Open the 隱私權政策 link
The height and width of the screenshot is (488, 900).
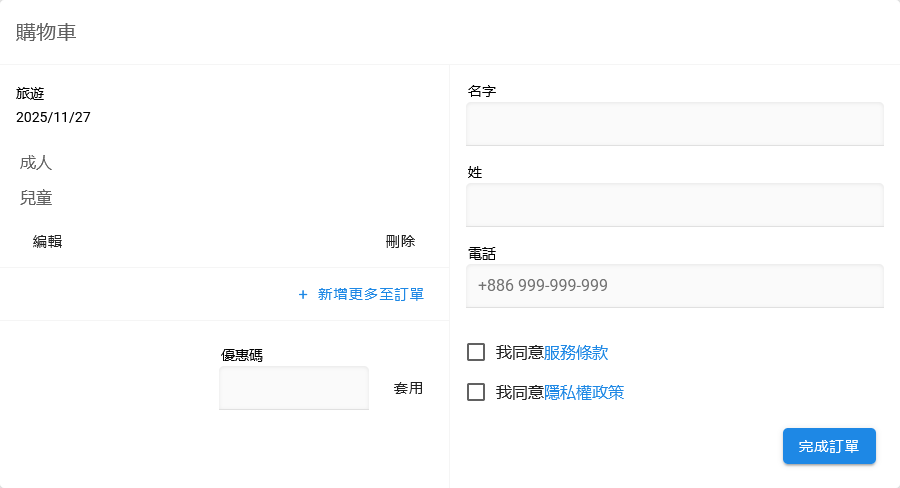(584, 392)
